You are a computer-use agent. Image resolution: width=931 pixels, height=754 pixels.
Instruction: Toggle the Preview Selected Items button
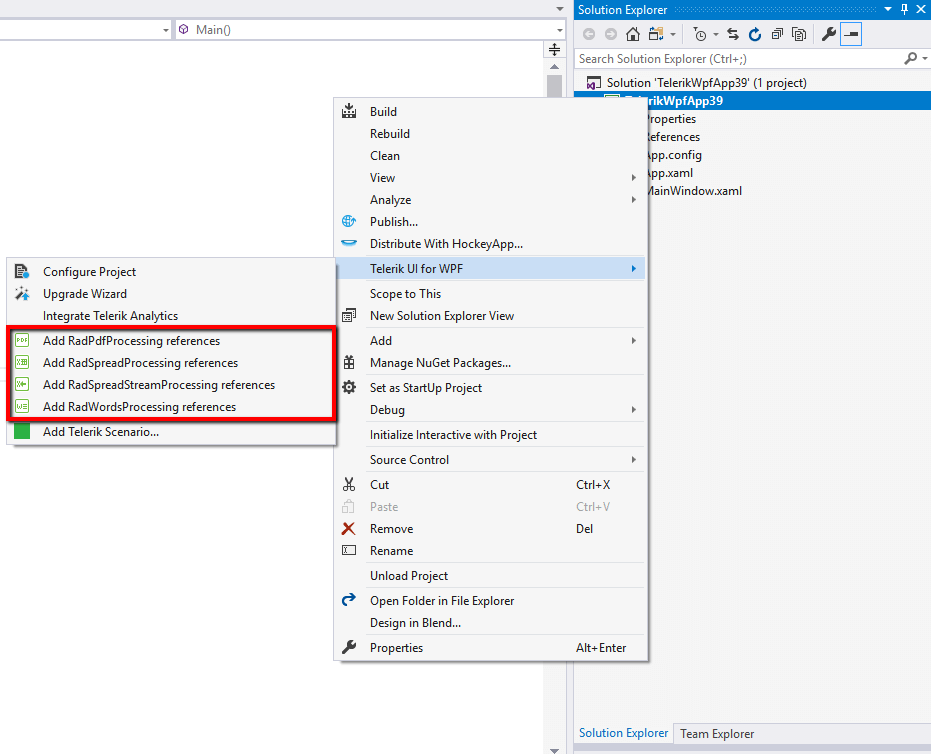[x=851, y=34]
